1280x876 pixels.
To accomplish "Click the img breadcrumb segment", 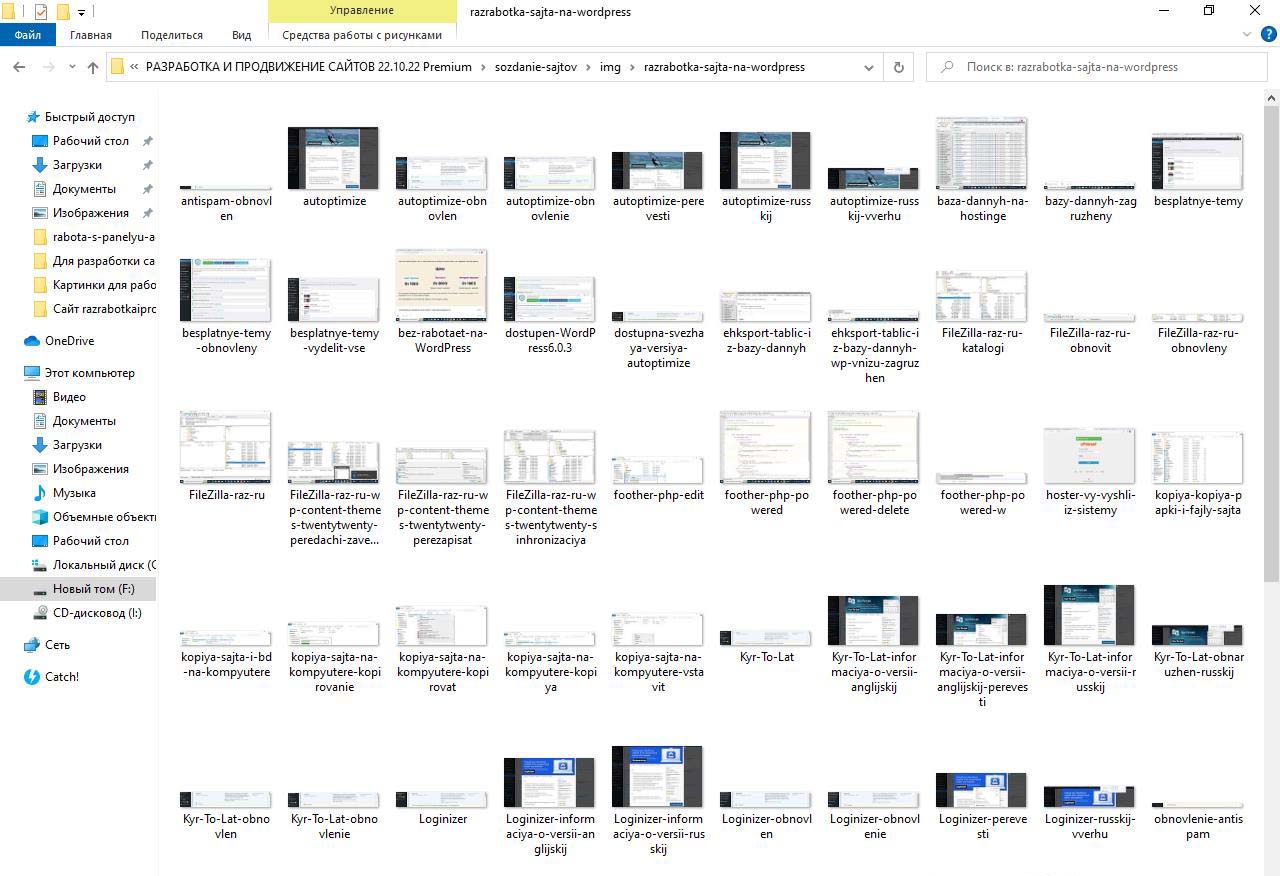I will (x=610, y=67).
